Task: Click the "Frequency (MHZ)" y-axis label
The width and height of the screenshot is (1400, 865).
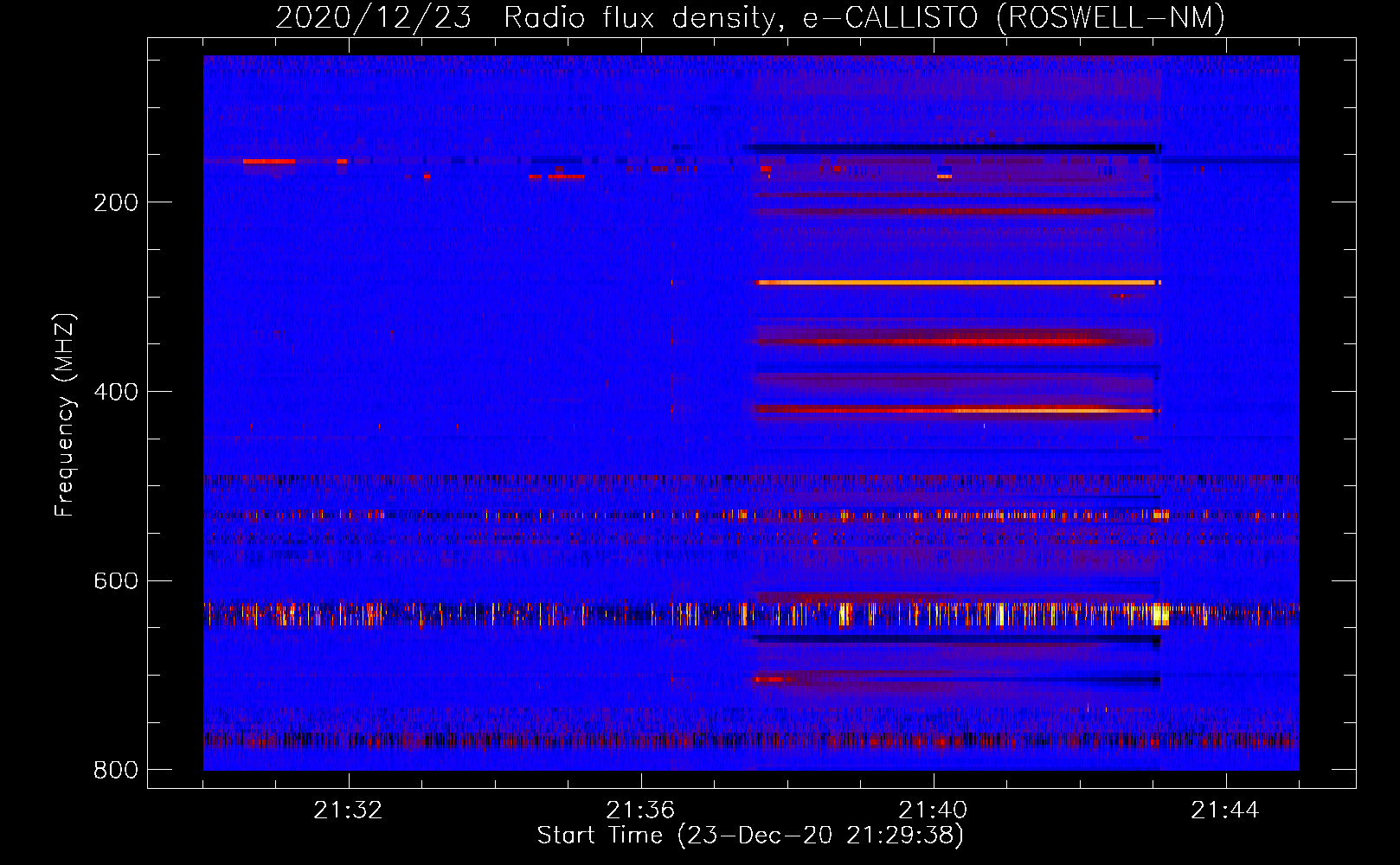Action: pos(65,415)
